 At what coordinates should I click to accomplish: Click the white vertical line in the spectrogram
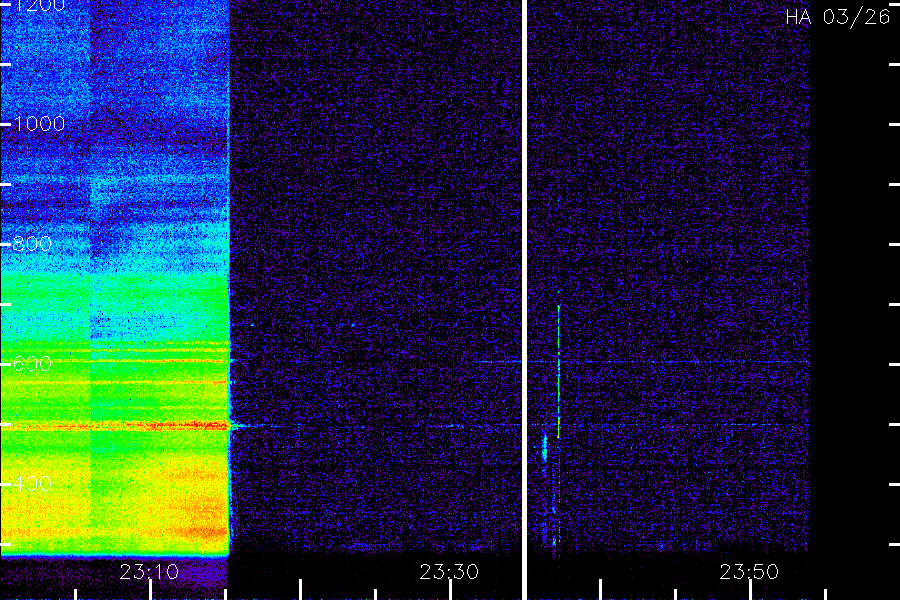(524, 300)
